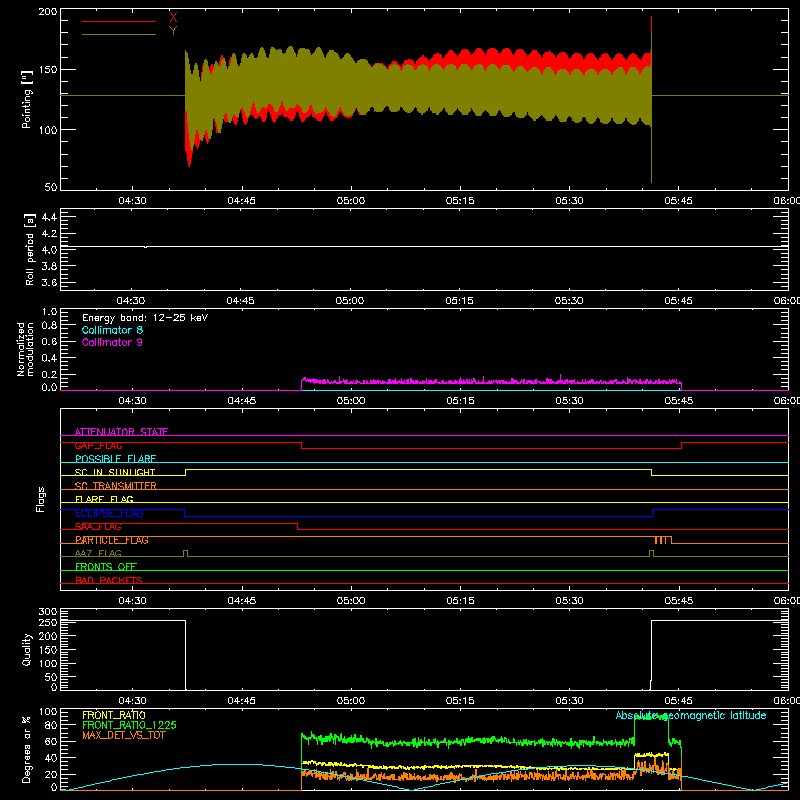
Task: Click the 'Roll period [s]' axis title
Action: click(x=30, y=249)
